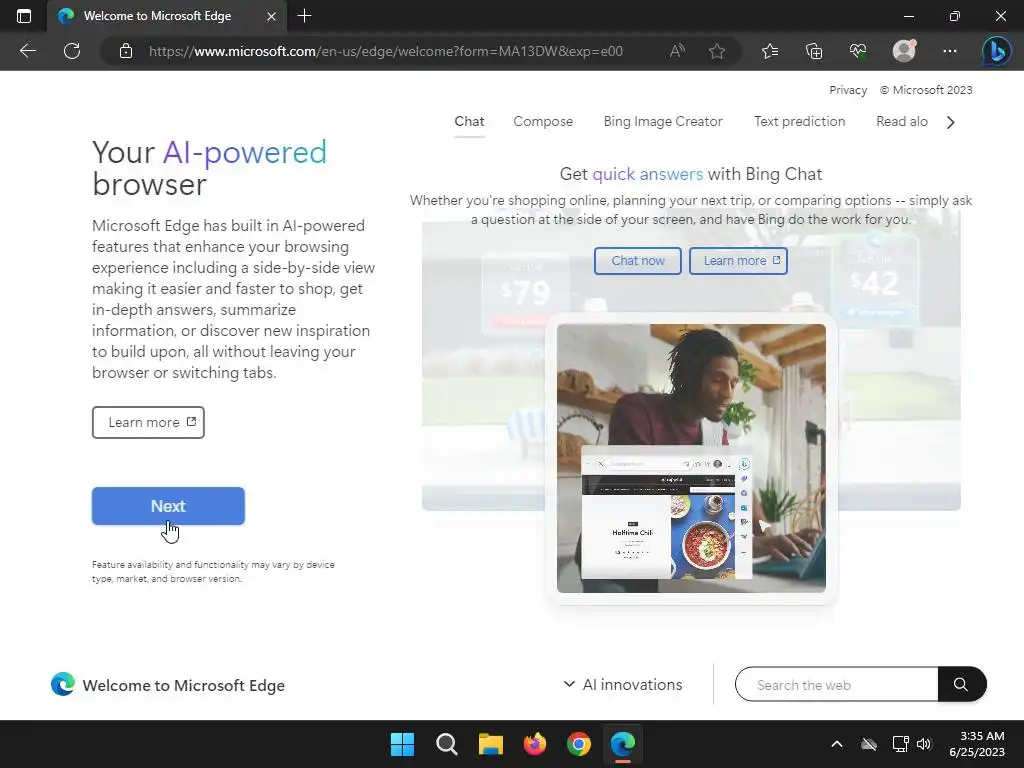Image resolution: width=1024 pixels, height=768 pixels.
Task: Open a new tab with plus icon
Action: (x=304, y=16)
